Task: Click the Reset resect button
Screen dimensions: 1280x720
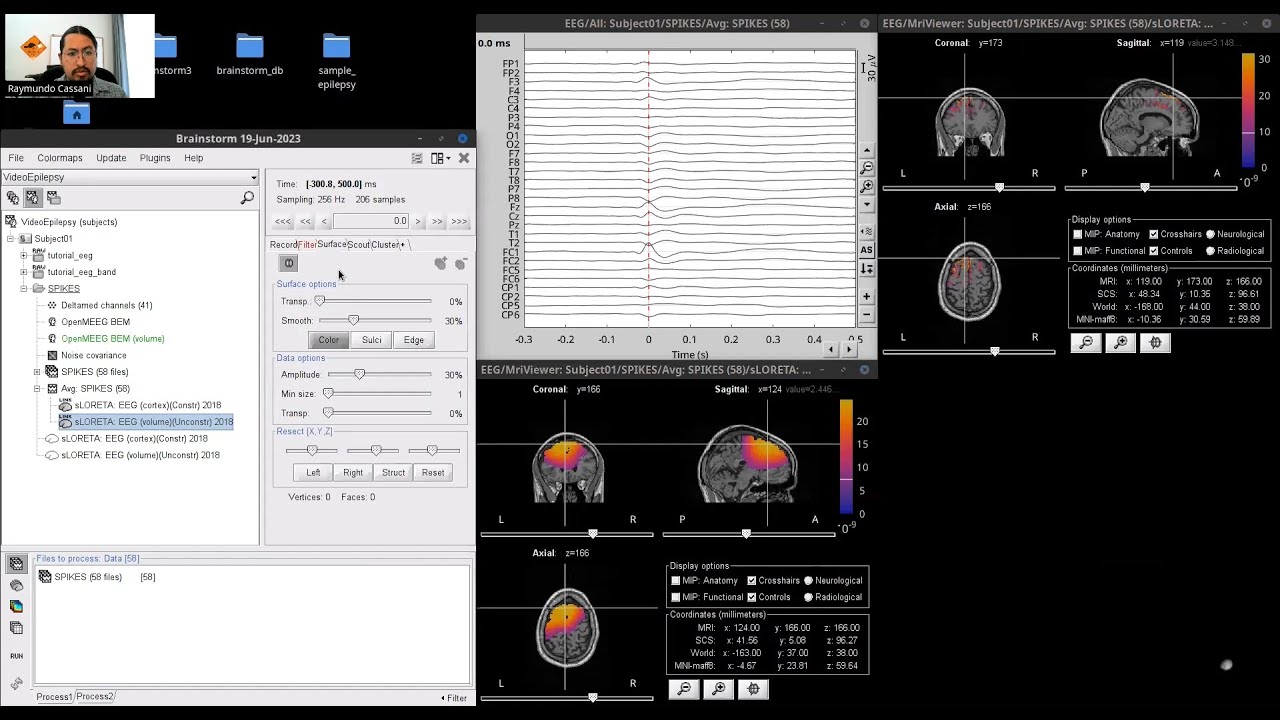Action: (x=433, y=473)
